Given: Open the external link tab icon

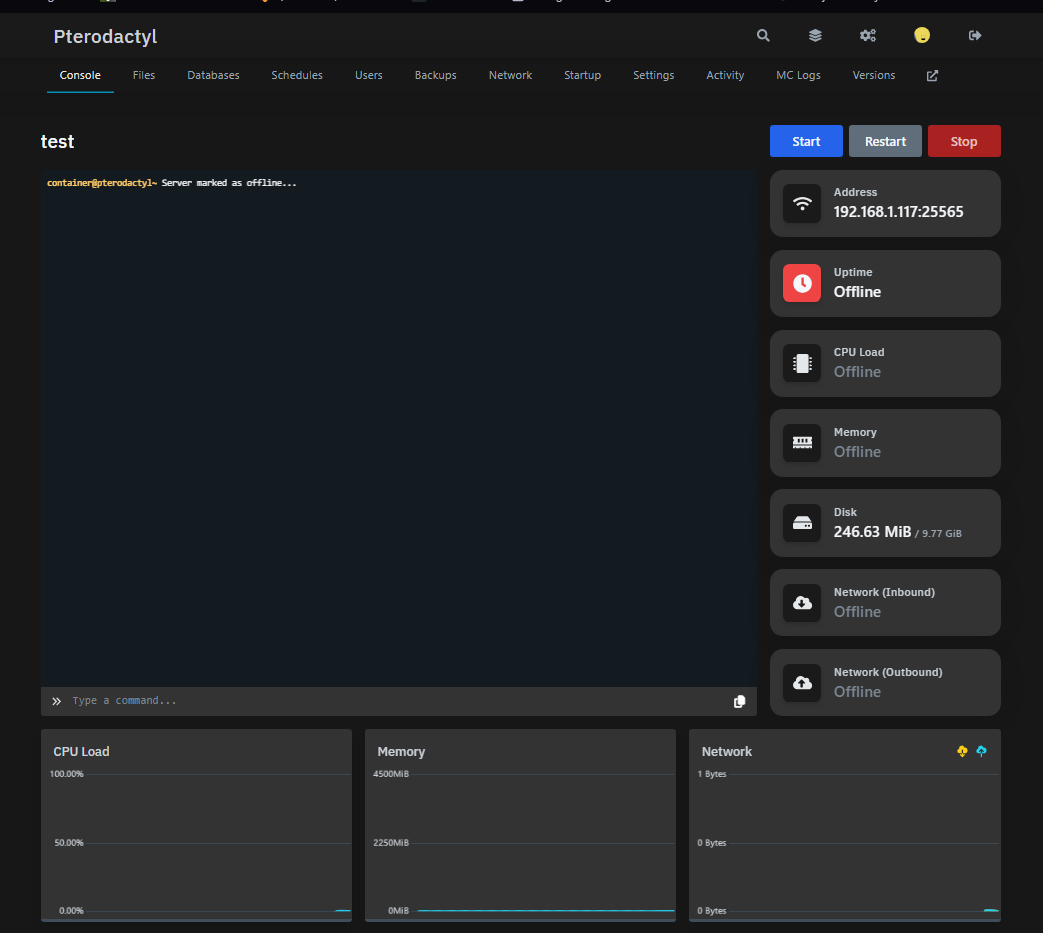Looking at the screenshot, I should (x=932, y=76).
